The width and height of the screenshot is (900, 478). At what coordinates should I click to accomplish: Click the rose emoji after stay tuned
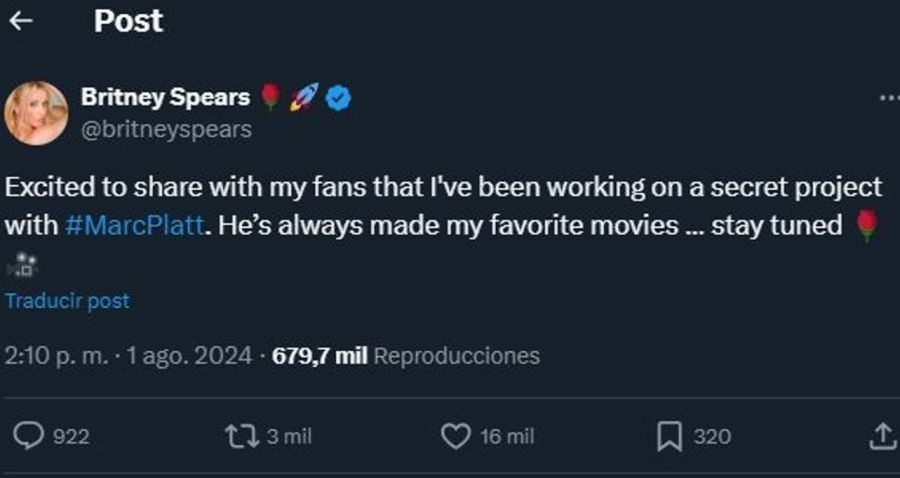point(867,226)
